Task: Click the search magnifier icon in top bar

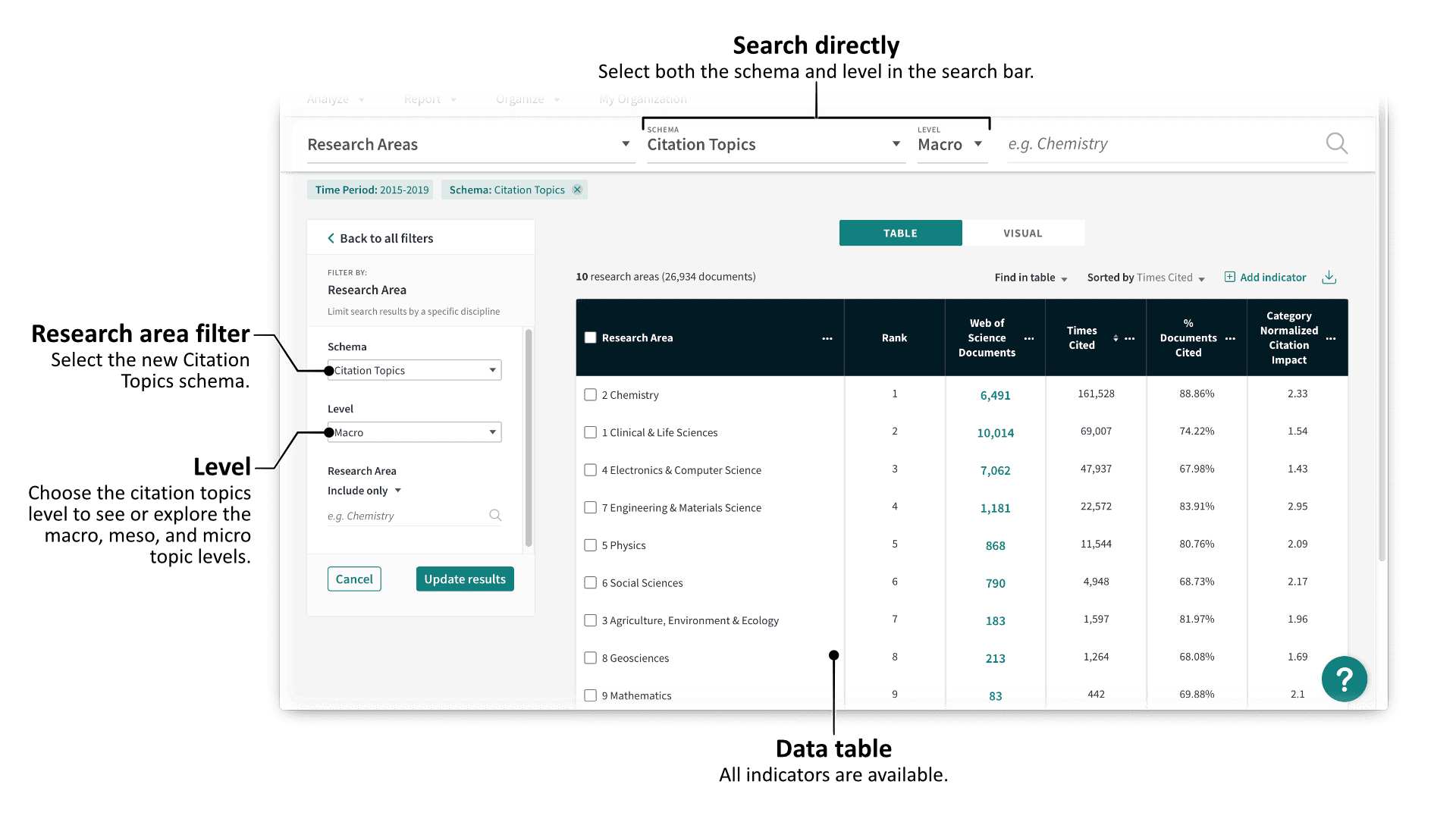Action: (x=1336, y=143)
